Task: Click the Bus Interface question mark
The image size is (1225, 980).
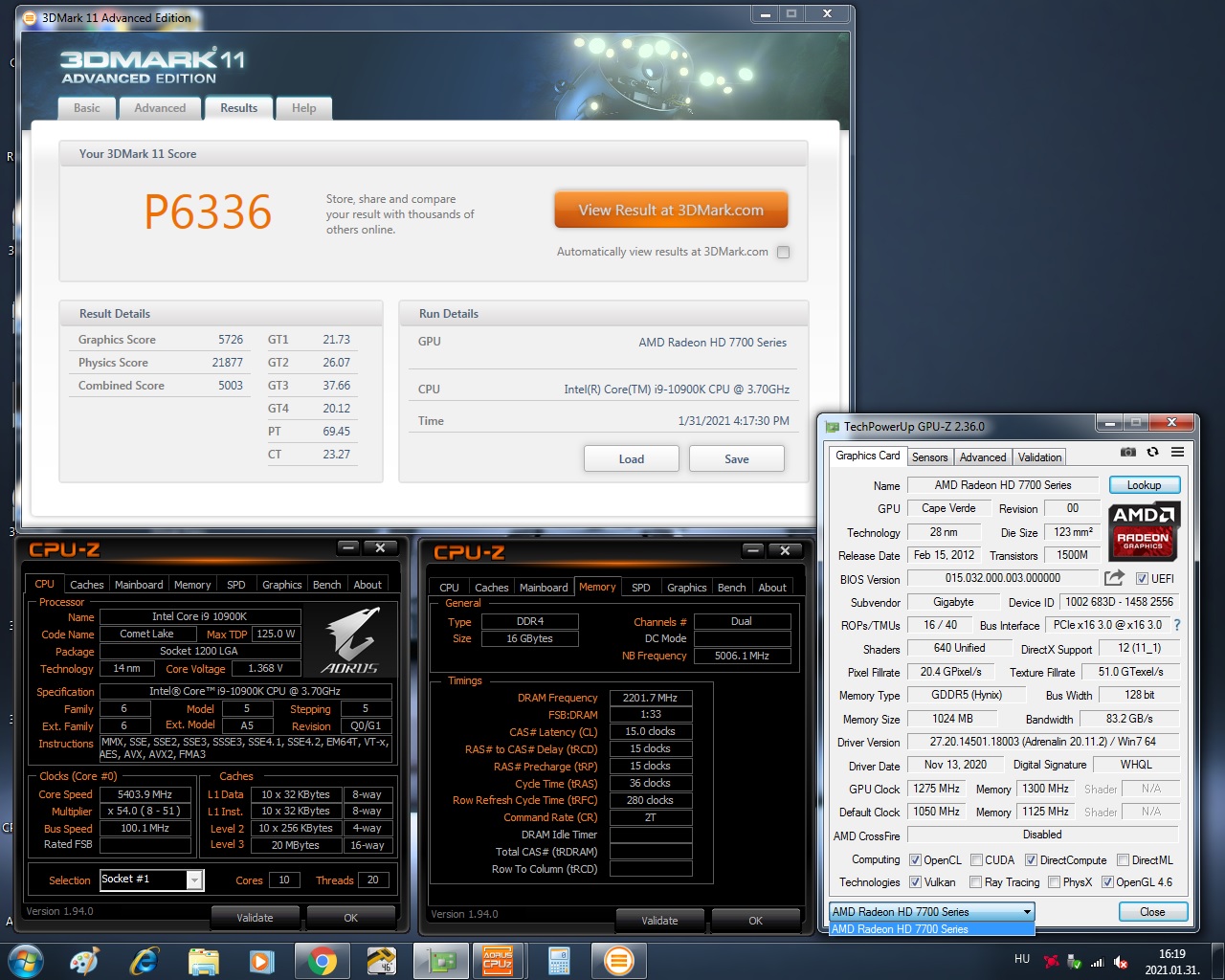Action: tap(1177, 625)
